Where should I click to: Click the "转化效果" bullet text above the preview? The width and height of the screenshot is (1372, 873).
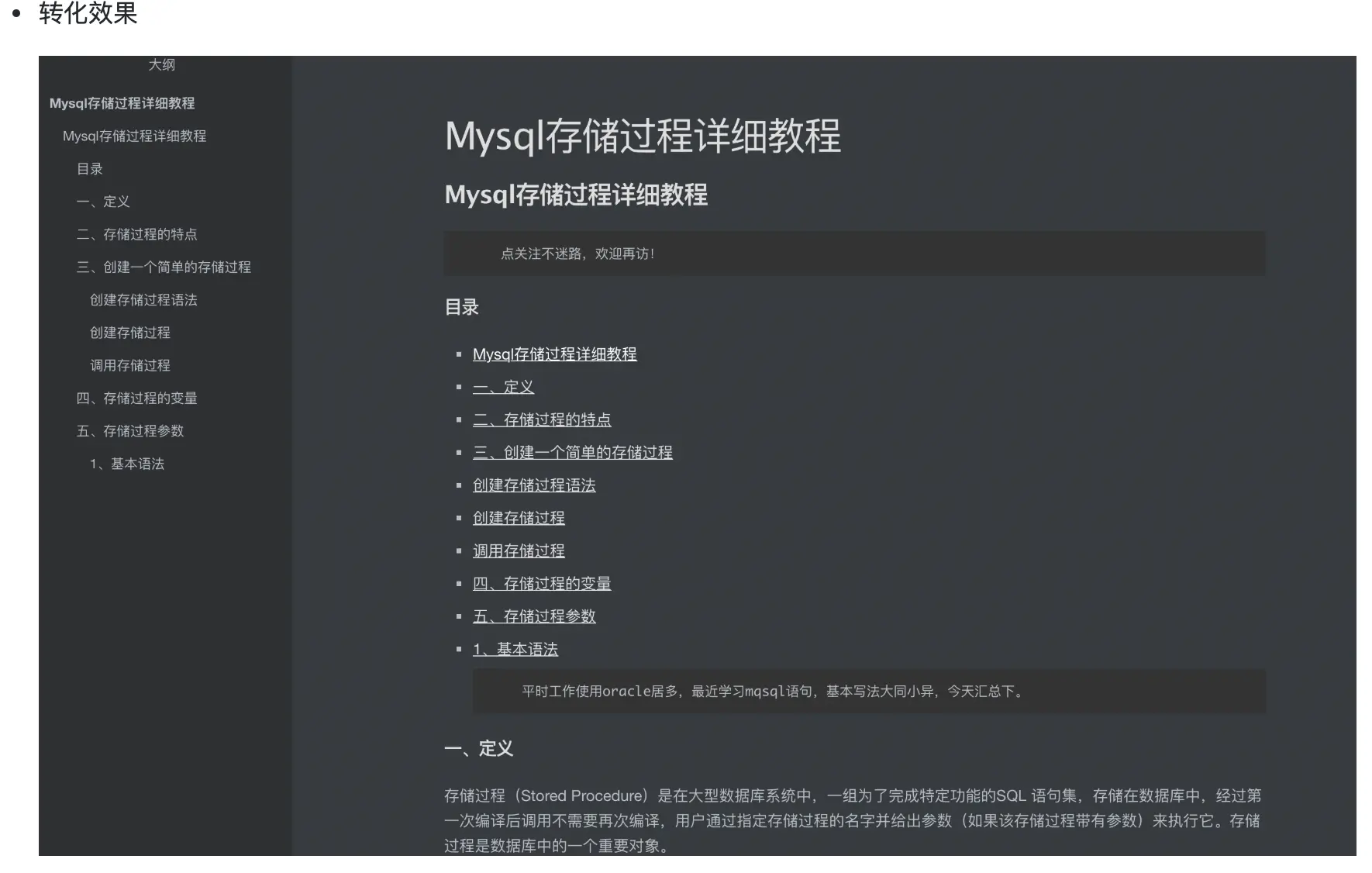88,13
